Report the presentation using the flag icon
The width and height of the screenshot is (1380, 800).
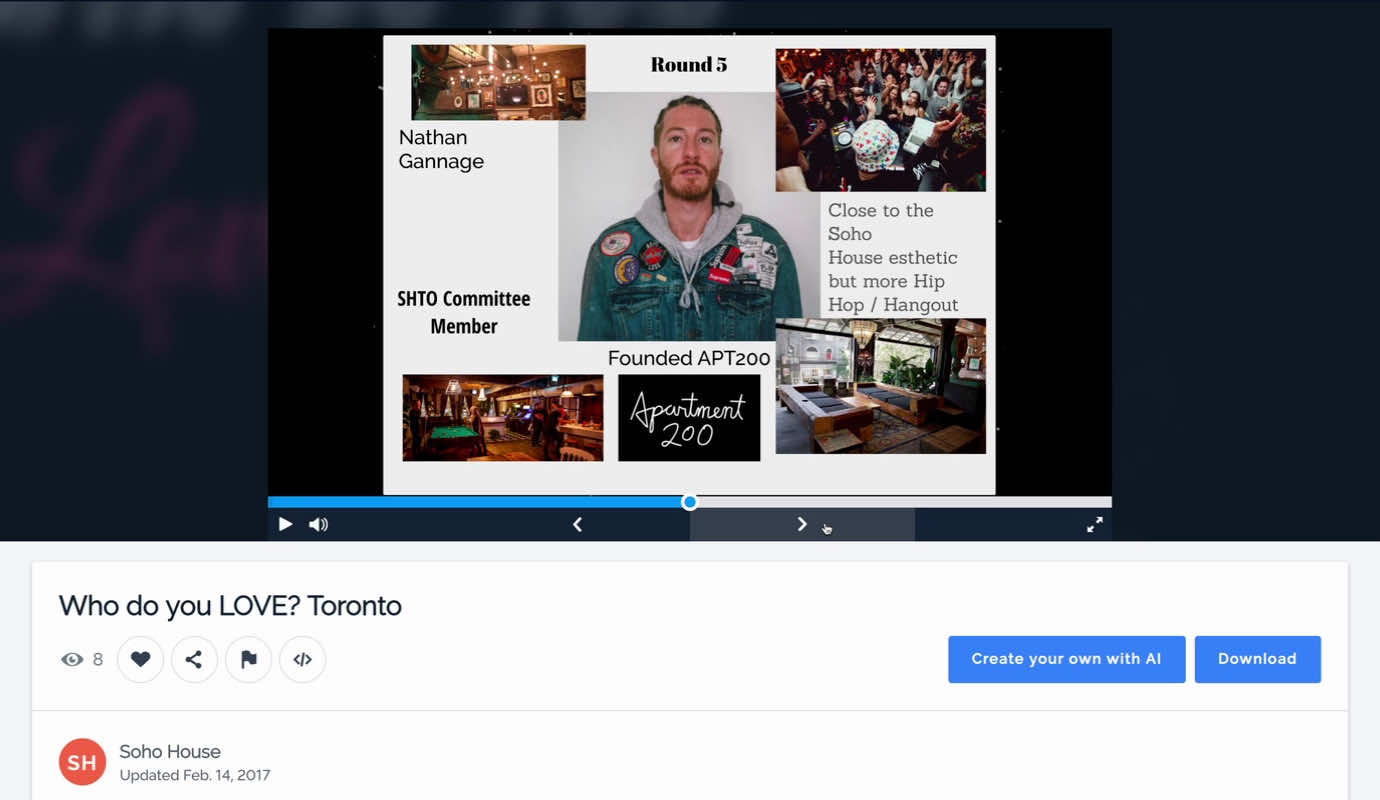pyautogui.click(x=248, y=659)
